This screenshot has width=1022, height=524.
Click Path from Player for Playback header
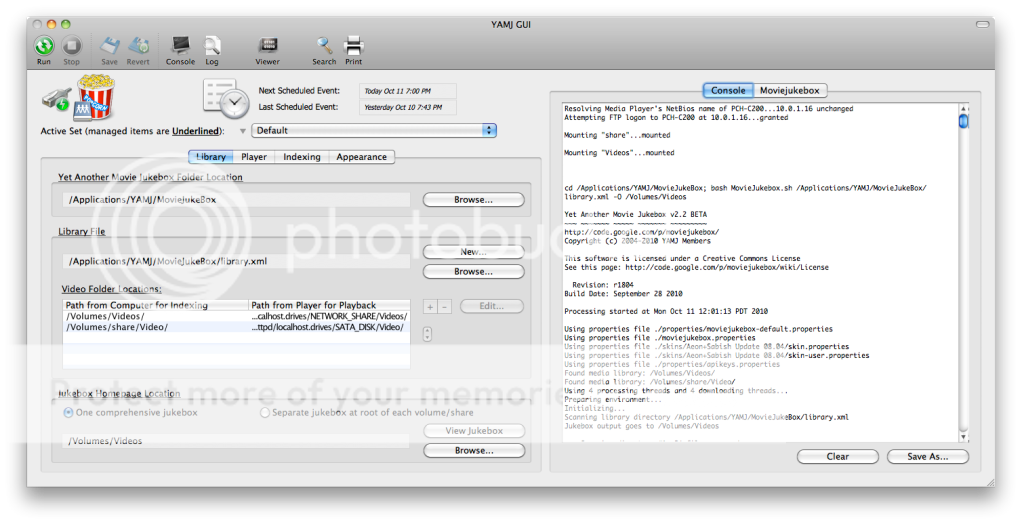(329, 305)
